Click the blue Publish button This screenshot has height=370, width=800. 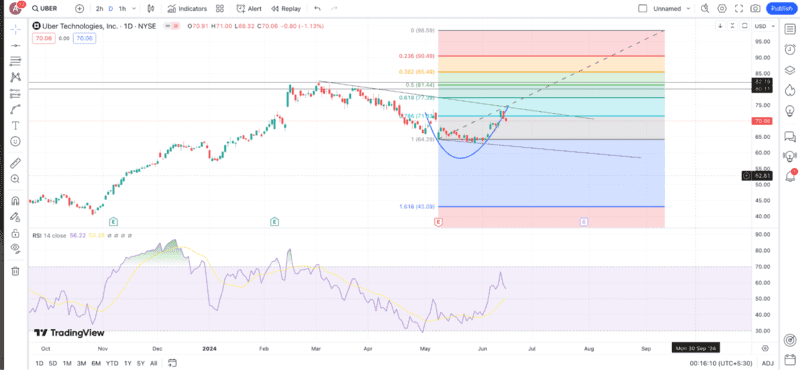coord(781,9)
